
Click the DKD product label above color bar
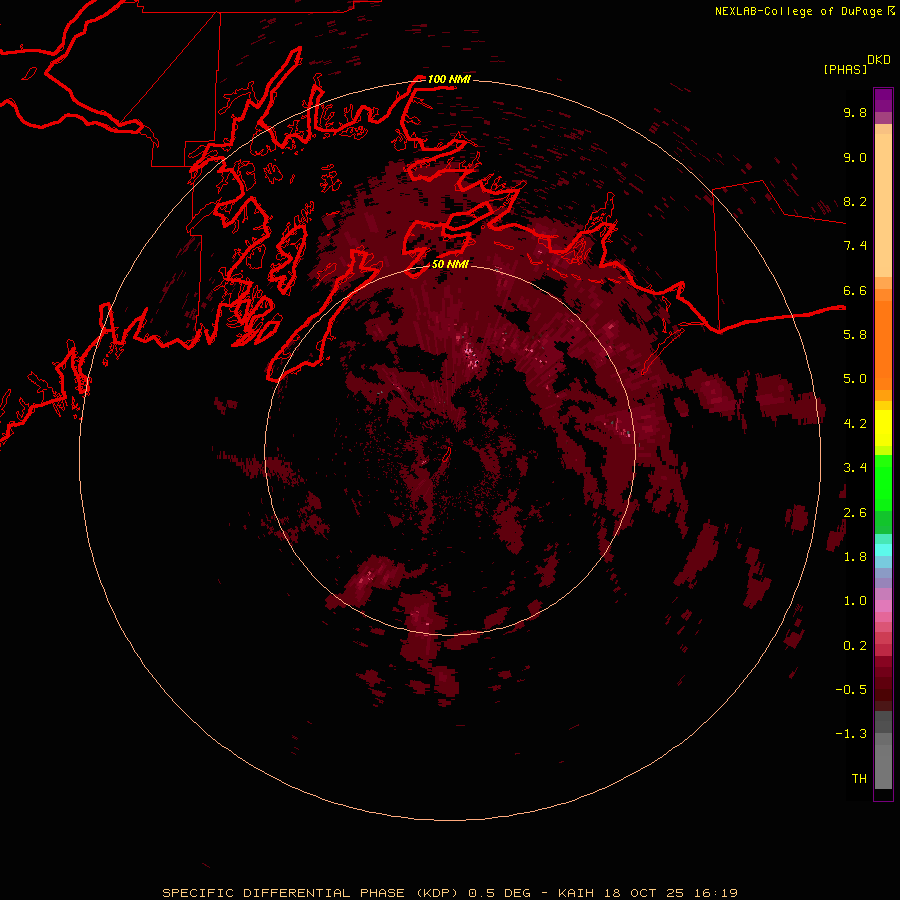point(879,60)
